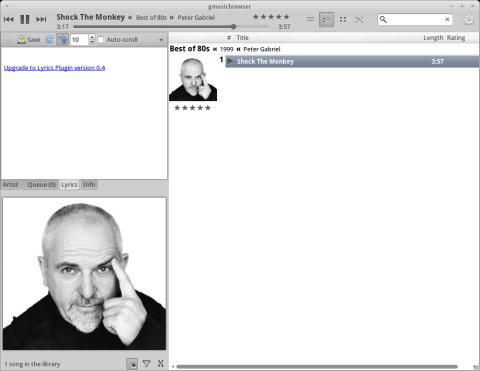
Task: Pause the playing song
Action: click(25, 19)
